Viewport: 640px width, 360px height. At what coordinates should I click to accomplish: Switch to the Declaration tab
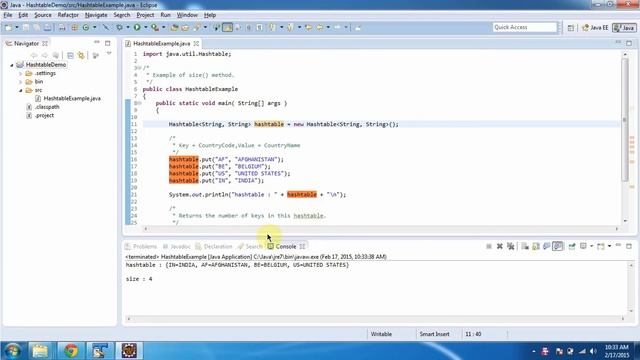pyautogui.click(x=213, y=247)
